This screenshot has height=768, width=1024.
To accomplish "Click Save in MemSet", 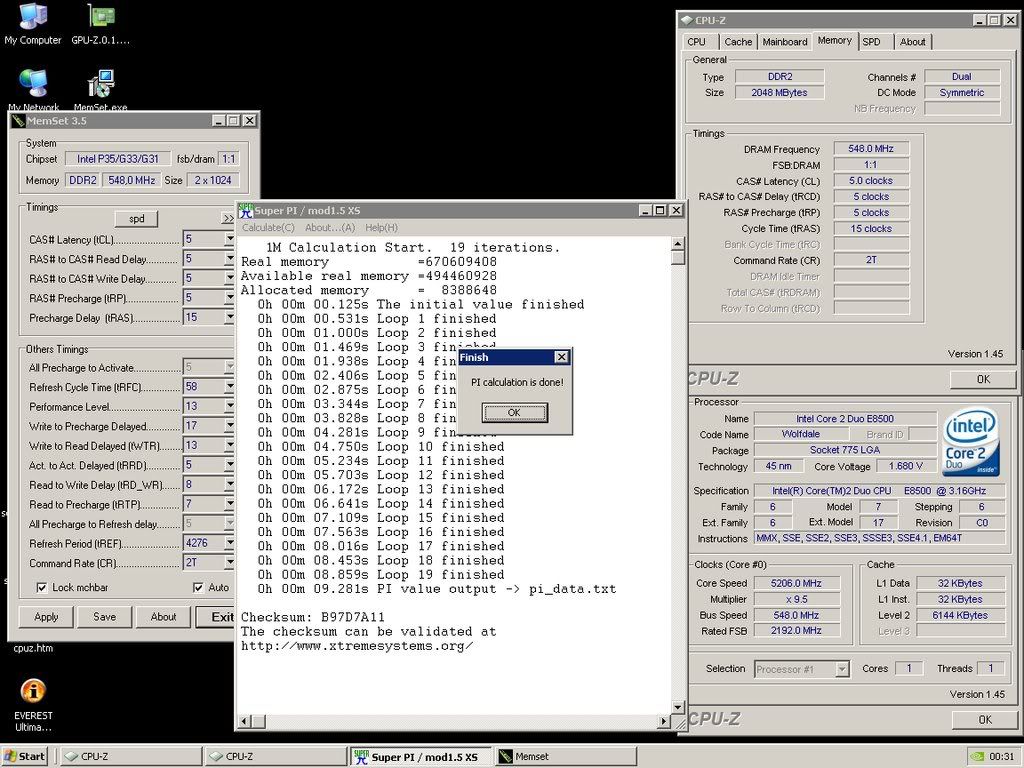I will coord(104,616).
